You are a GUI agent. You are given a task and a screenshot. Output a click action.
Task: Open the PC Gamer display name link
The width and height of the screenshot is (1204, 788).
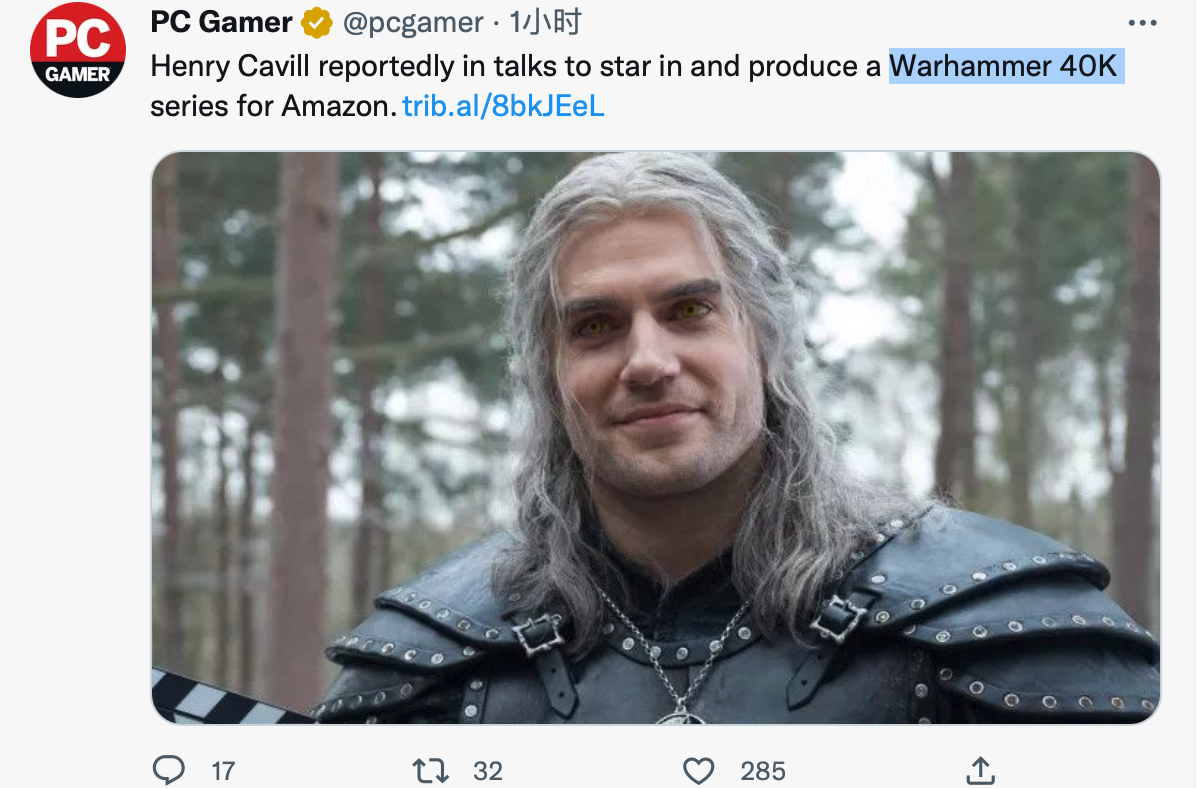pos(222,22)
